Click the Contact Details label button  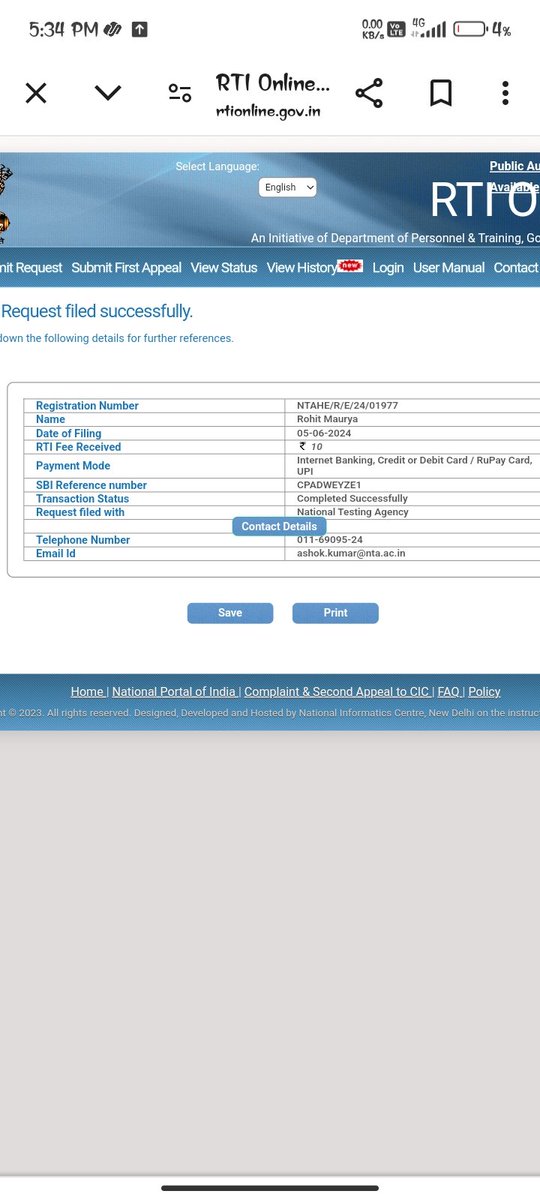point(279,526)
